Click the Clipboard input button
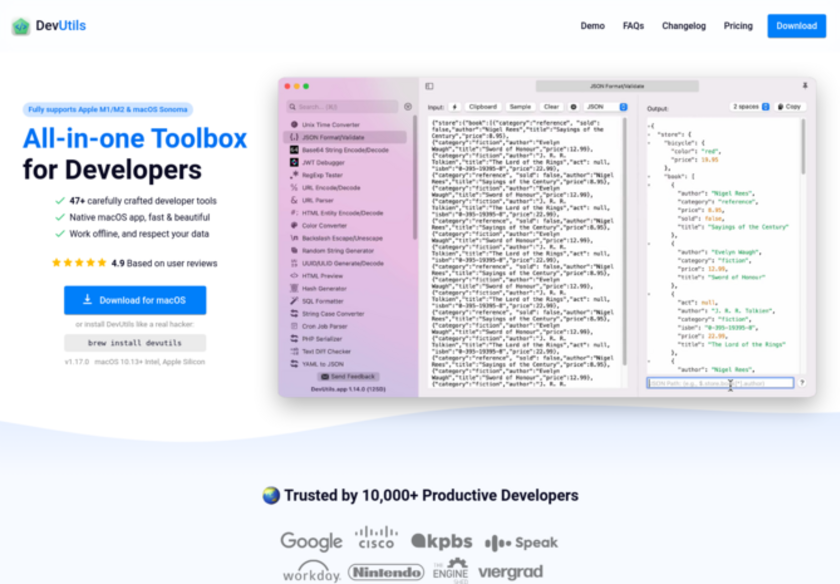The image size is (840, 584). coord(483,107)
